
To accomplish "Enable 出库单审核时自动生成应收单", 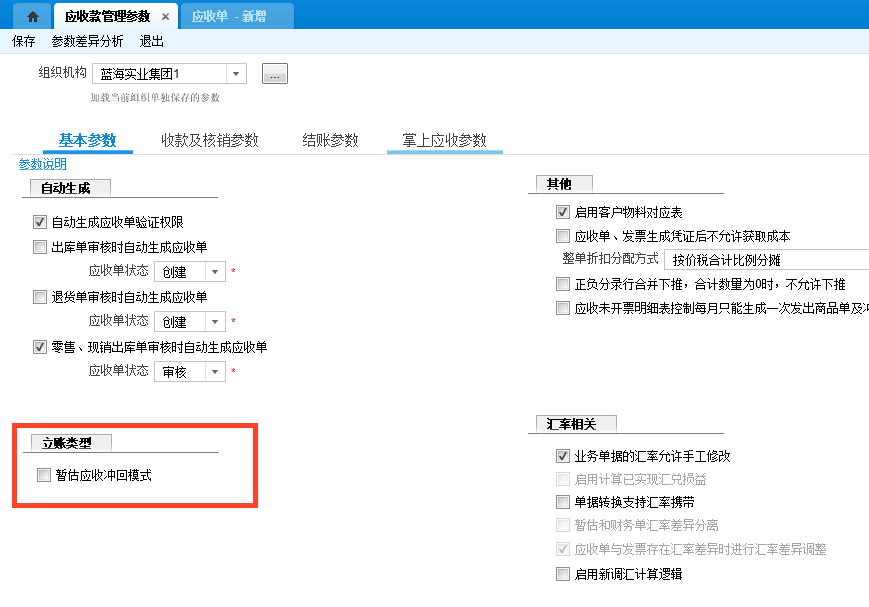I will click(x=41, y=247).
